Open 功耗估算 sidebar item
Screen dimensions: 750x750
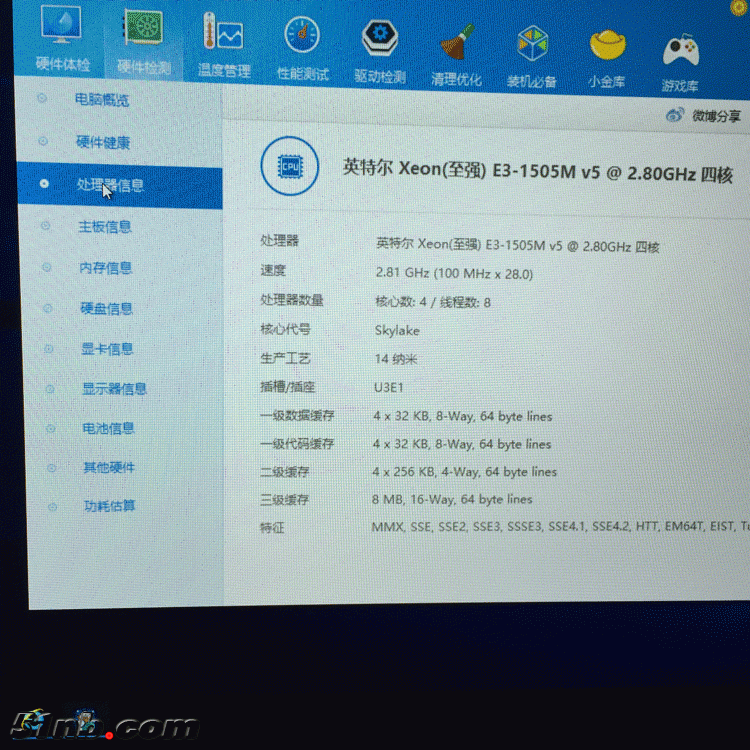tap(110, 506)
